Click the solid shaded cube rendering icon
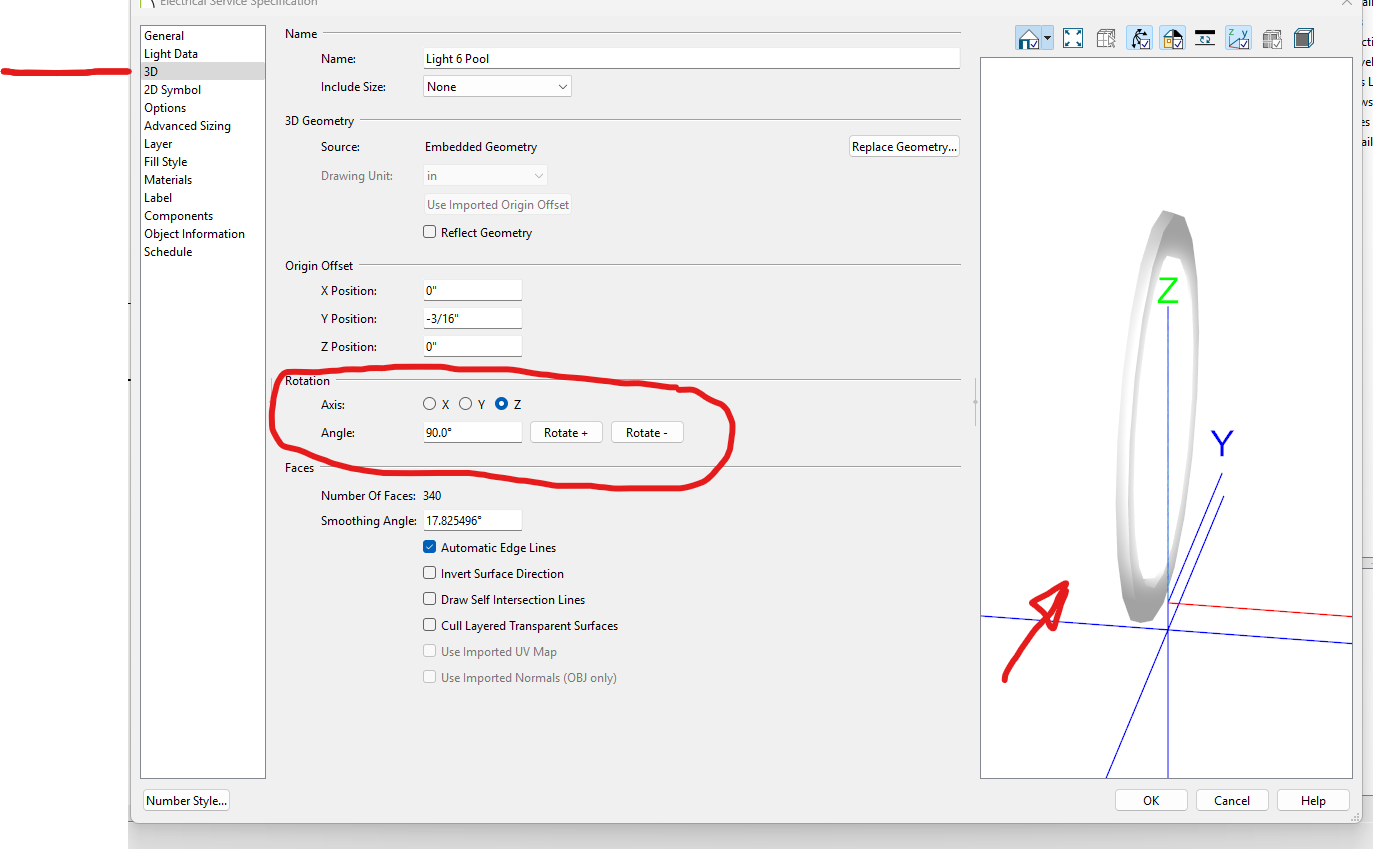This screenshot has height=849, width=1373. [x=1303, y=39]
